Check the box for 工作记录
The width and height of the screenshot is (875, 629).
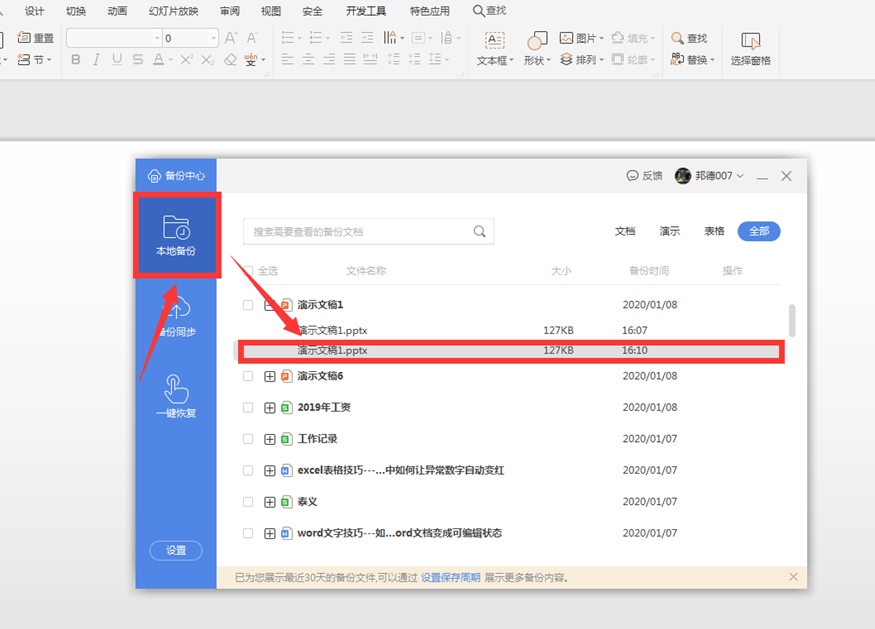coord(248,439)
